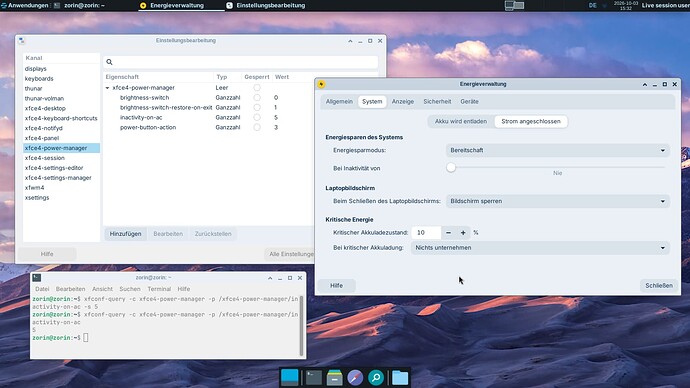This screenshot has width=690, height=388.
Task: Toggle the lock radio for inactivity-on-ac
Action: (257, 117)
